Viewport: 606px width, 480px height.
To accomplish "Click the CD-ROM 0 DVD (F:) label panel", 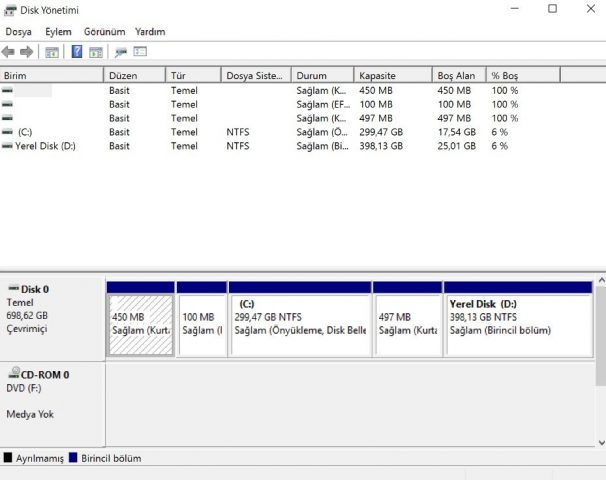I will tap(53, 404).
